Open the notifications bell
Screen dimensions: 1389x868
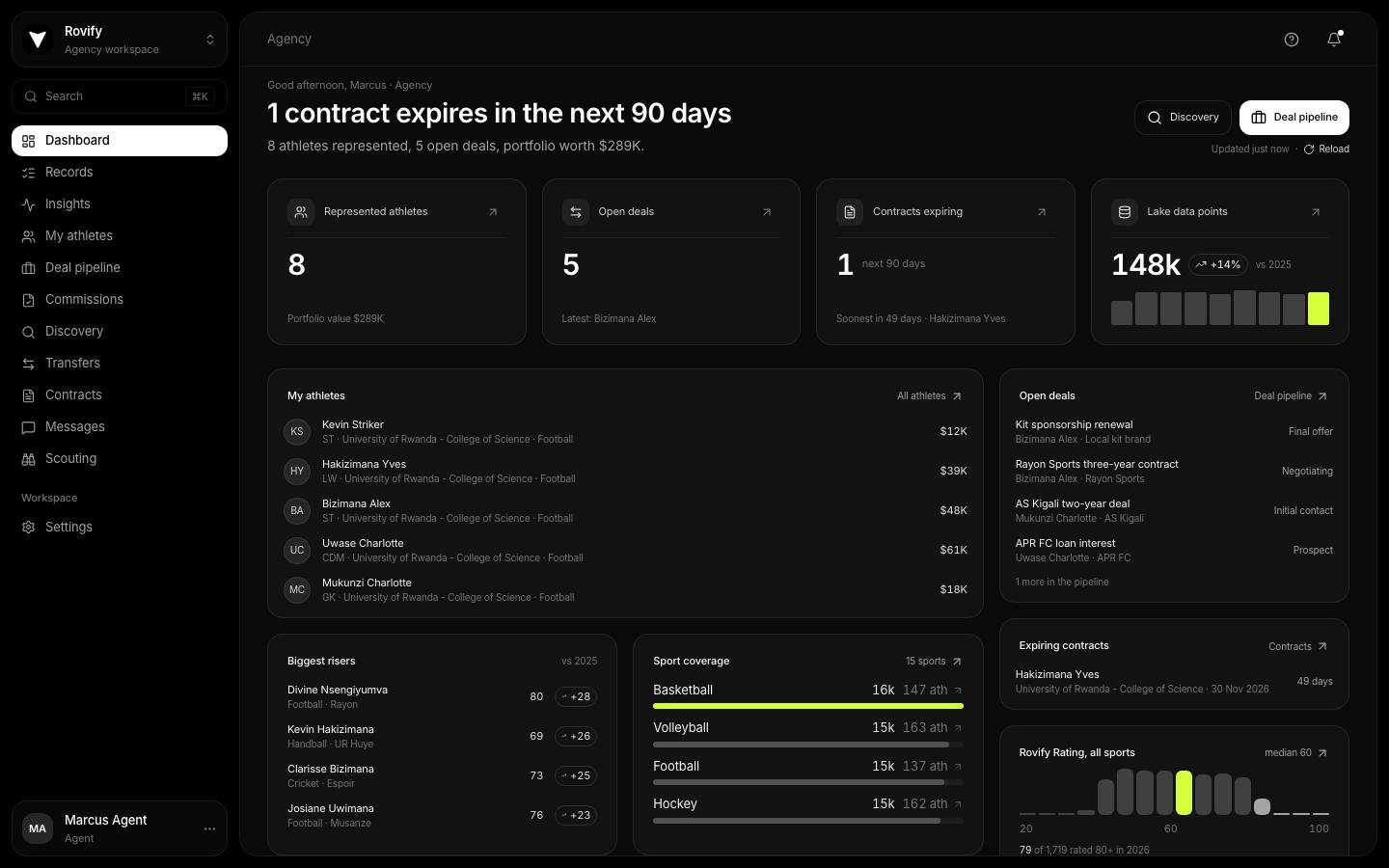1334,40
